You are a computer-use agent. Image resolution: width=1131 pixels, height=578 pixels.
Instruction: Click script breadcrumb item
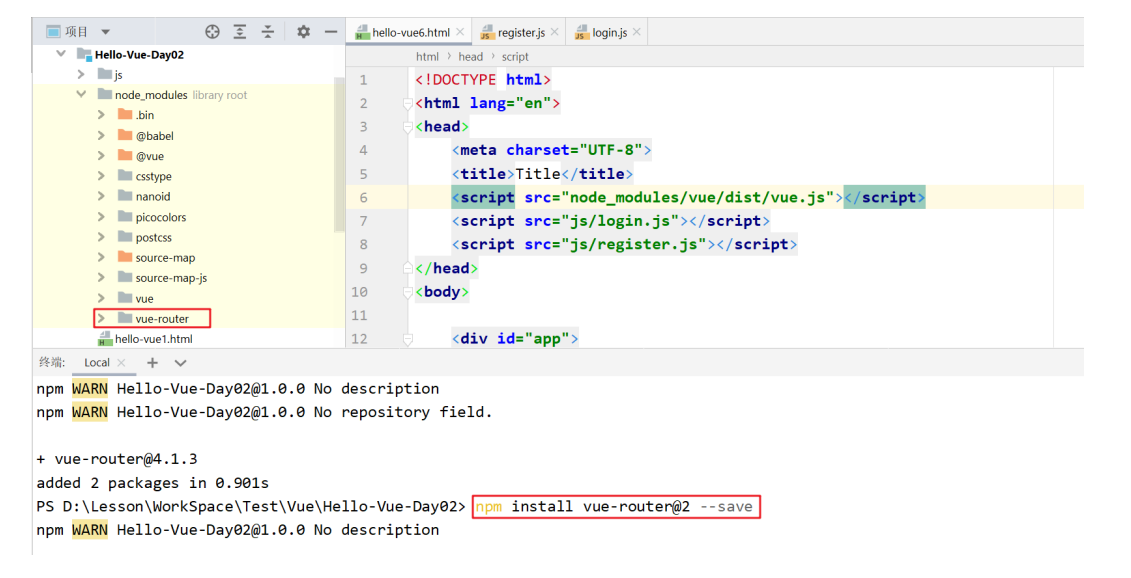click(515, 56)
